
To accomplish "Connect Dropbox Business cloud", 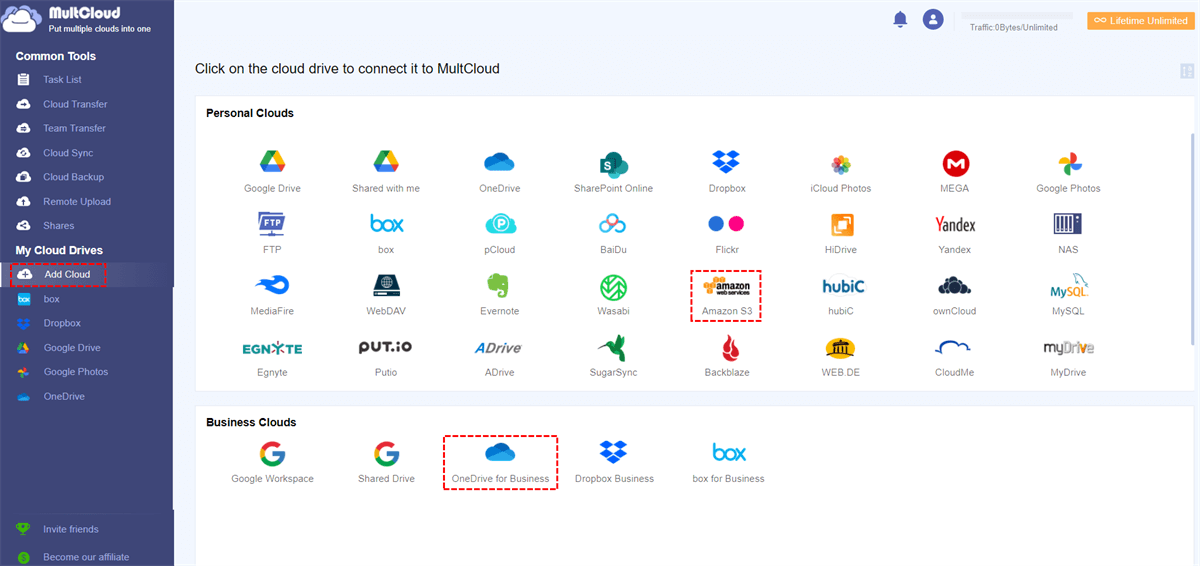I will coord(613,462).
